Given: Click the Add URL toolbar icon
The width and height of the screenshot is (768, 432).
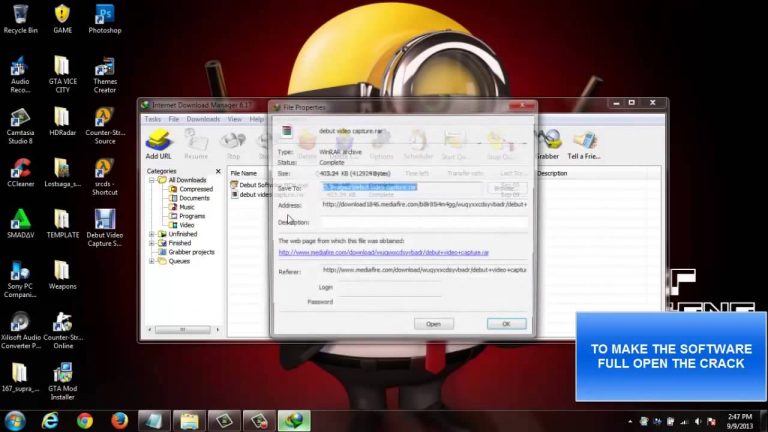Looking at the screenshot, I should (159, 144).
